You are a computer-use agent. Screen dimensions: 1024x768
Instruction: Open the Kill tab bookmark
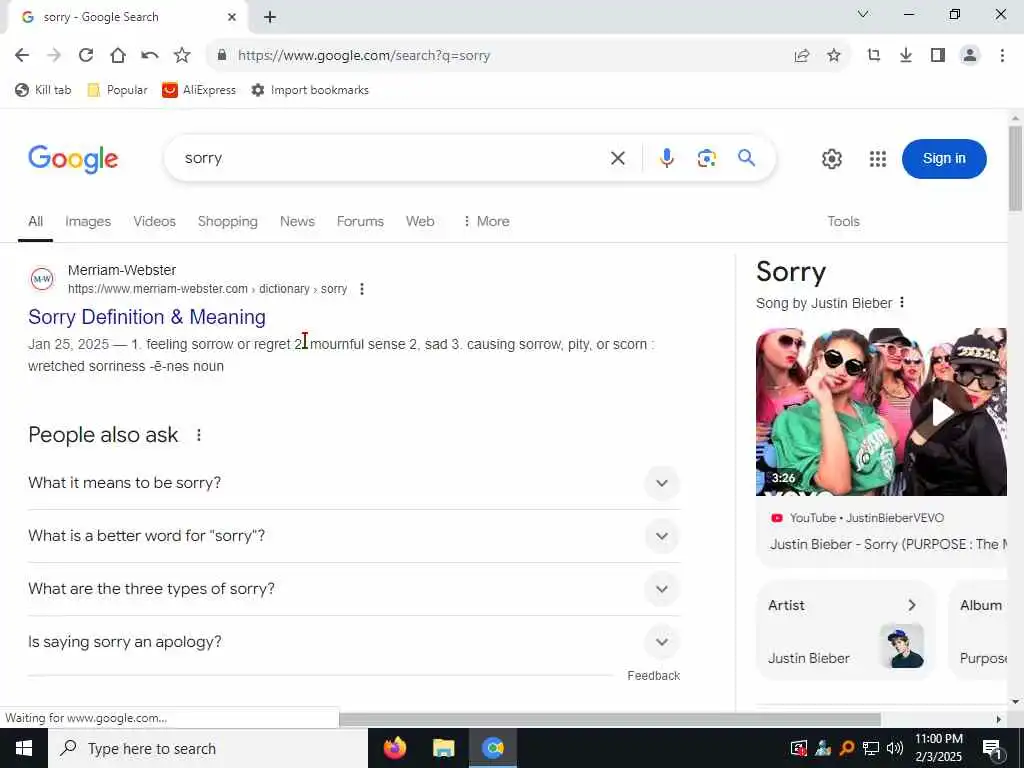point(43,90)
